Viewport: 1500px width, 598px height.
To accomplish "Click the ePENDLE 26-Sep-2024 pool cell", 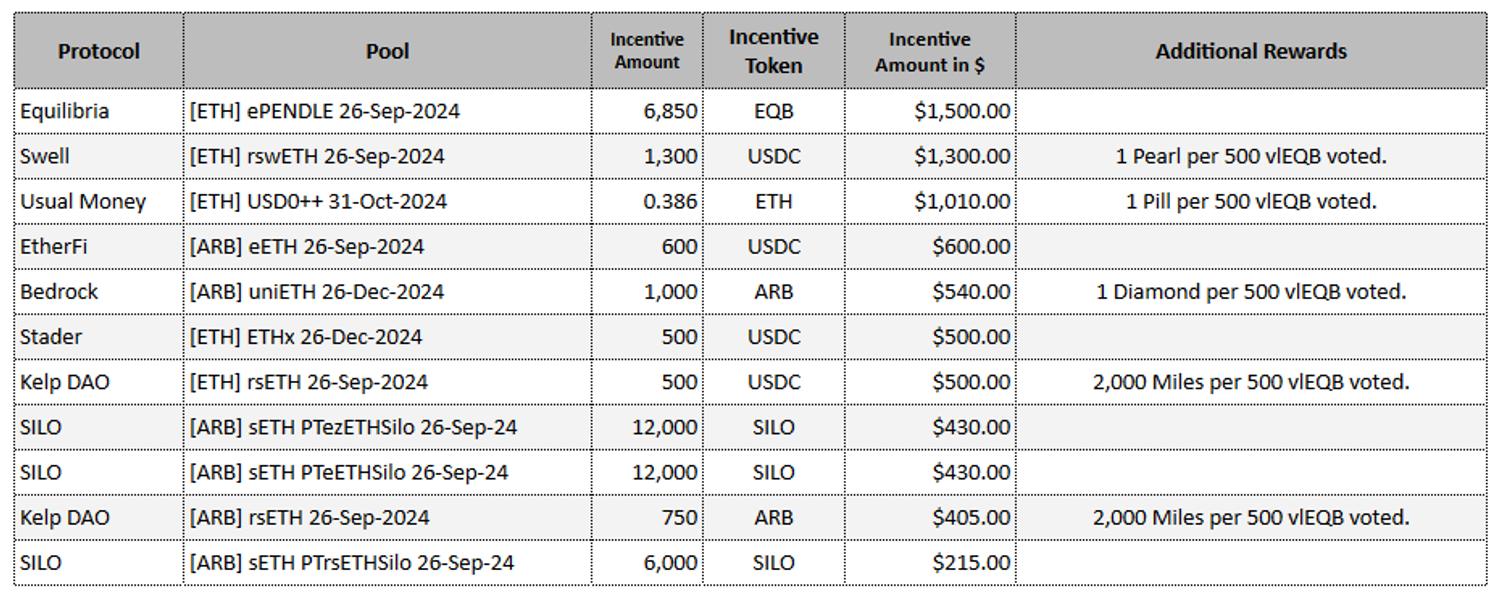I will click(x=325, y=111).
